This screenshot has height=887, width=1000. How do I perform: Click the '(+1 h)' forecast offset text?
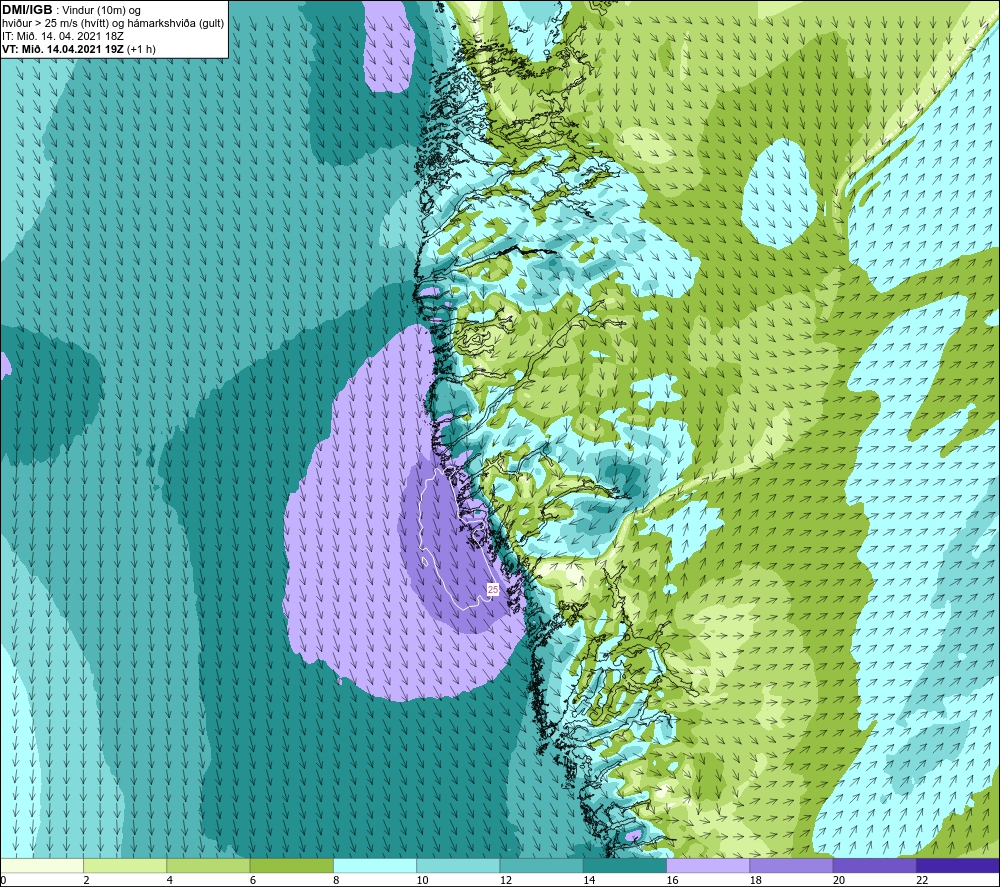[x=141, y=49]
